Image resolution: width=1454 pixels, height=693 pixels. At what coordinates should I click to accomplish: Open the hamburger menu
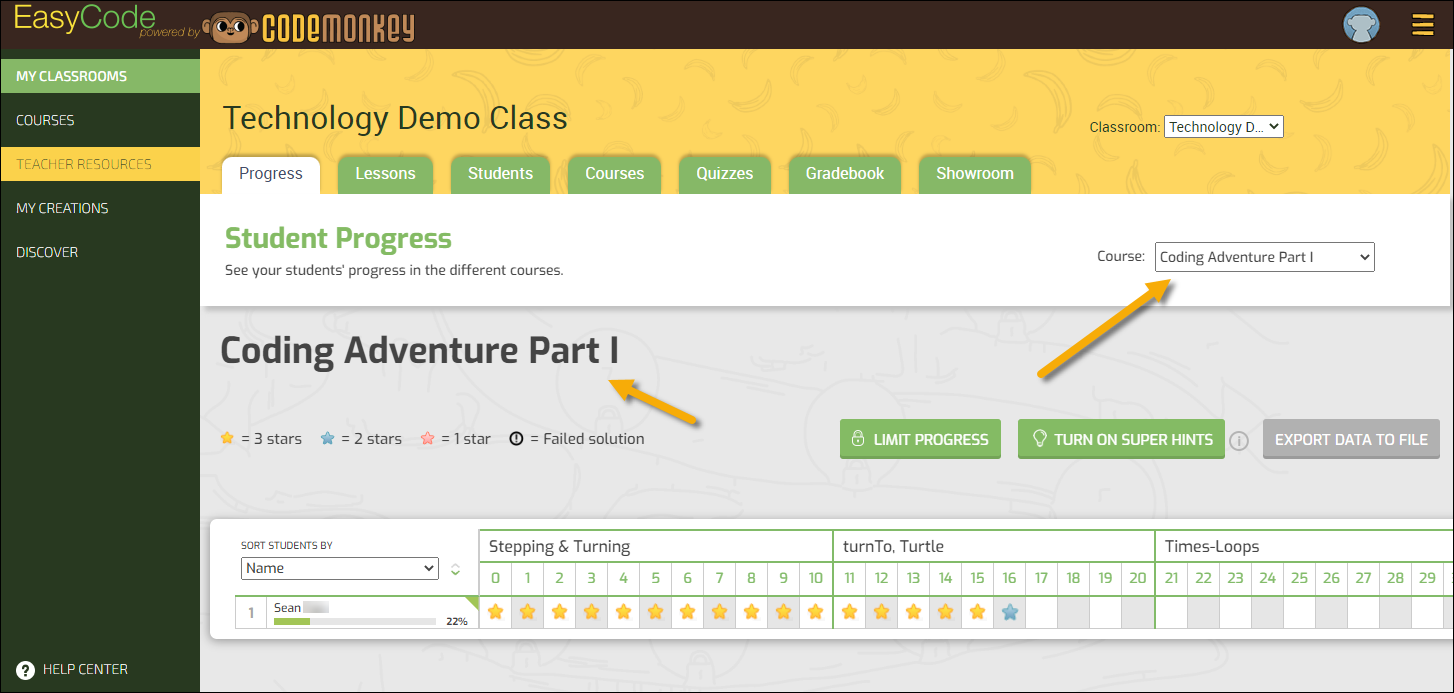[1422, 25]
